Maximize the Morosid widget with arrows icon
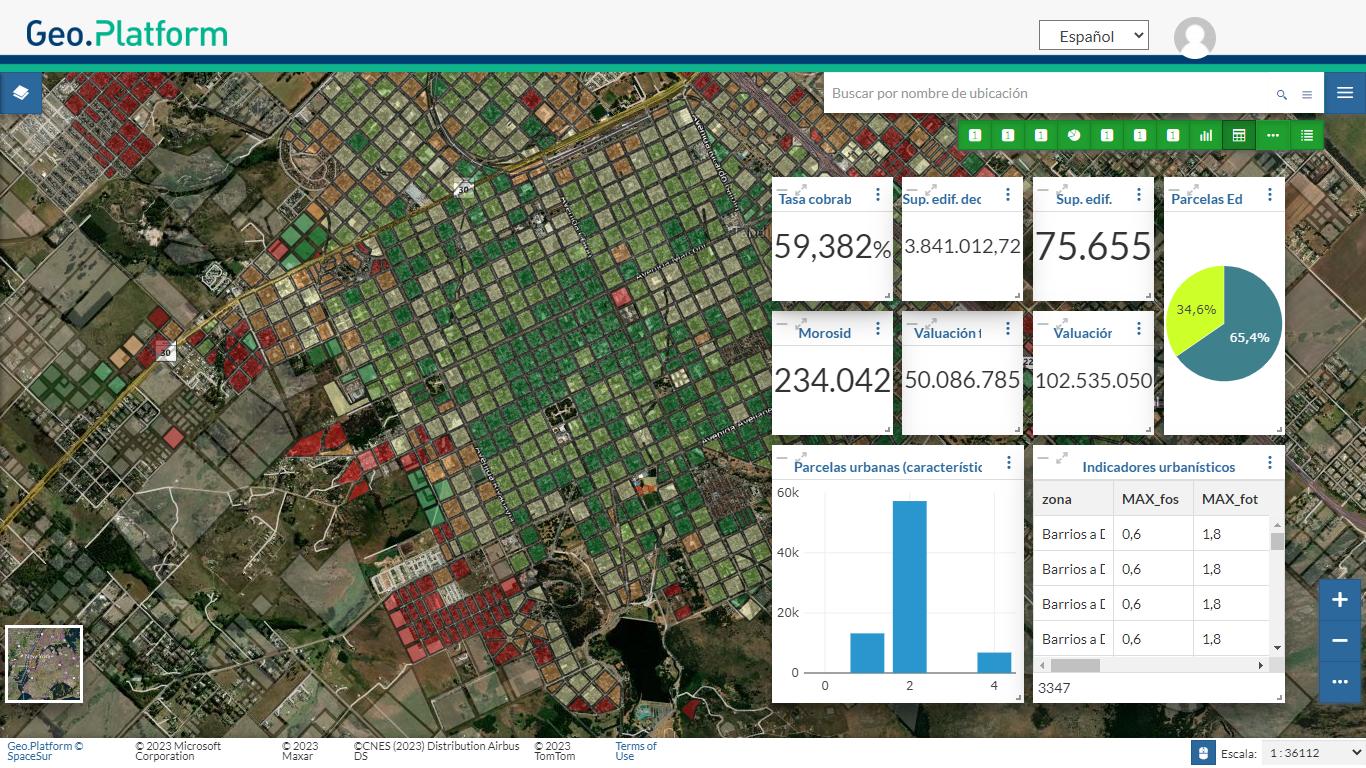The width and height of the screenshot is (1366, 768). pos(800,323)
